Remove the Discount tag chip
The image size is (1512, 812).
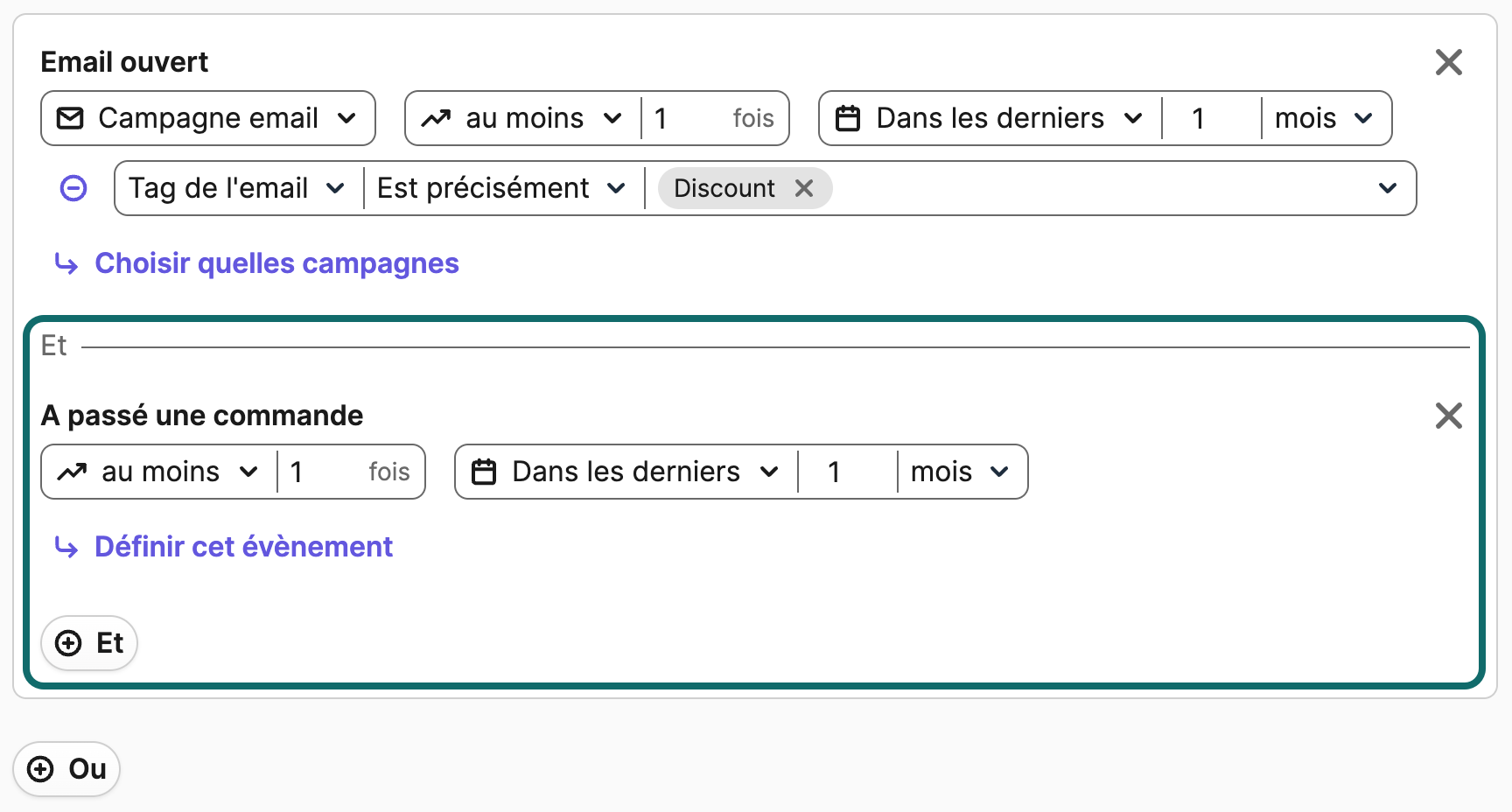pos(804,188)
